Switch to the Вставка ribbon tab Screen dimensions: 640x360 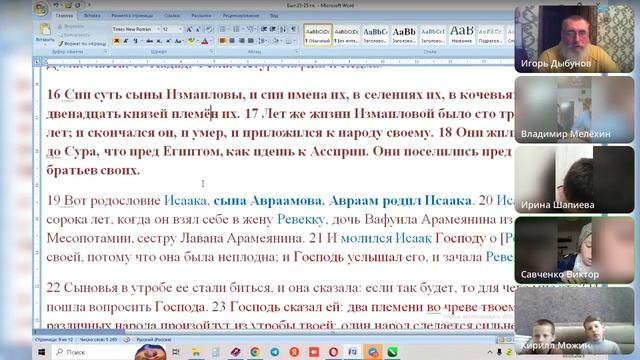pos(92,16)
